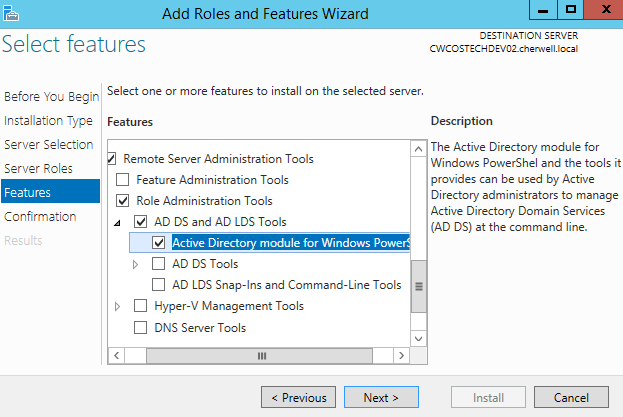Screen dimensions: 623x417
Task: Check DNS Server Tools checkbox
Action: (x=141, y=328)
